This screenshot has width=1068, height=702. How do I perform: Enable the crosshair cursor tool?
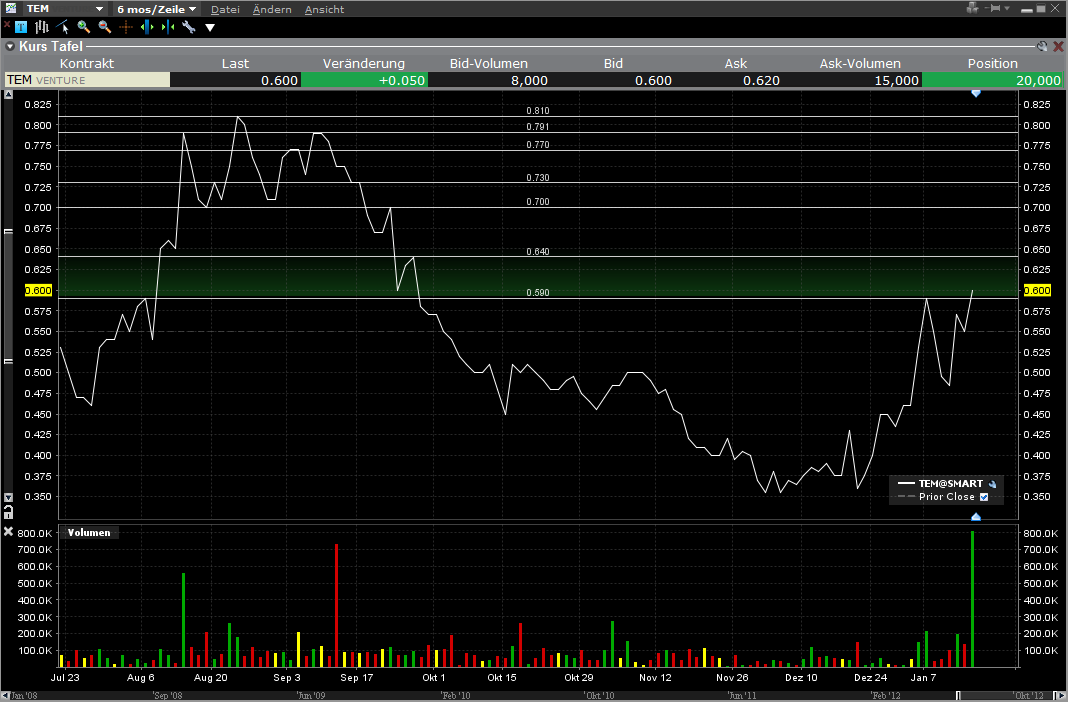pyautogui.click(x=126, y=27)
